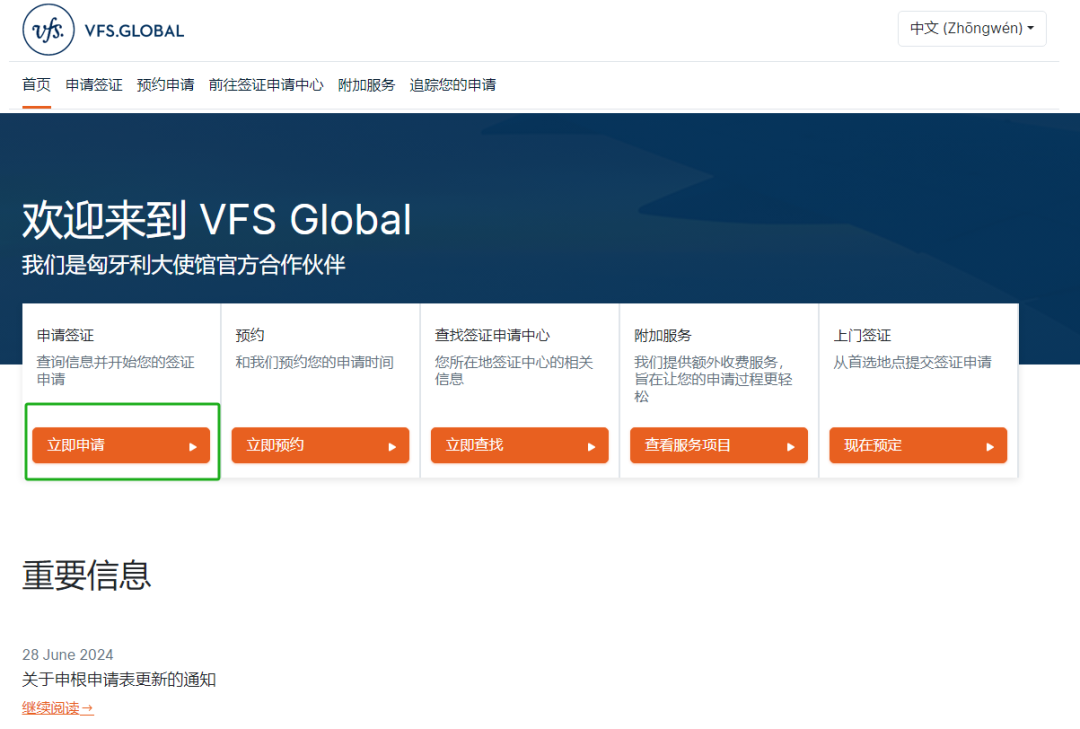Click the 查看服务项目 button

click(719, 445)
